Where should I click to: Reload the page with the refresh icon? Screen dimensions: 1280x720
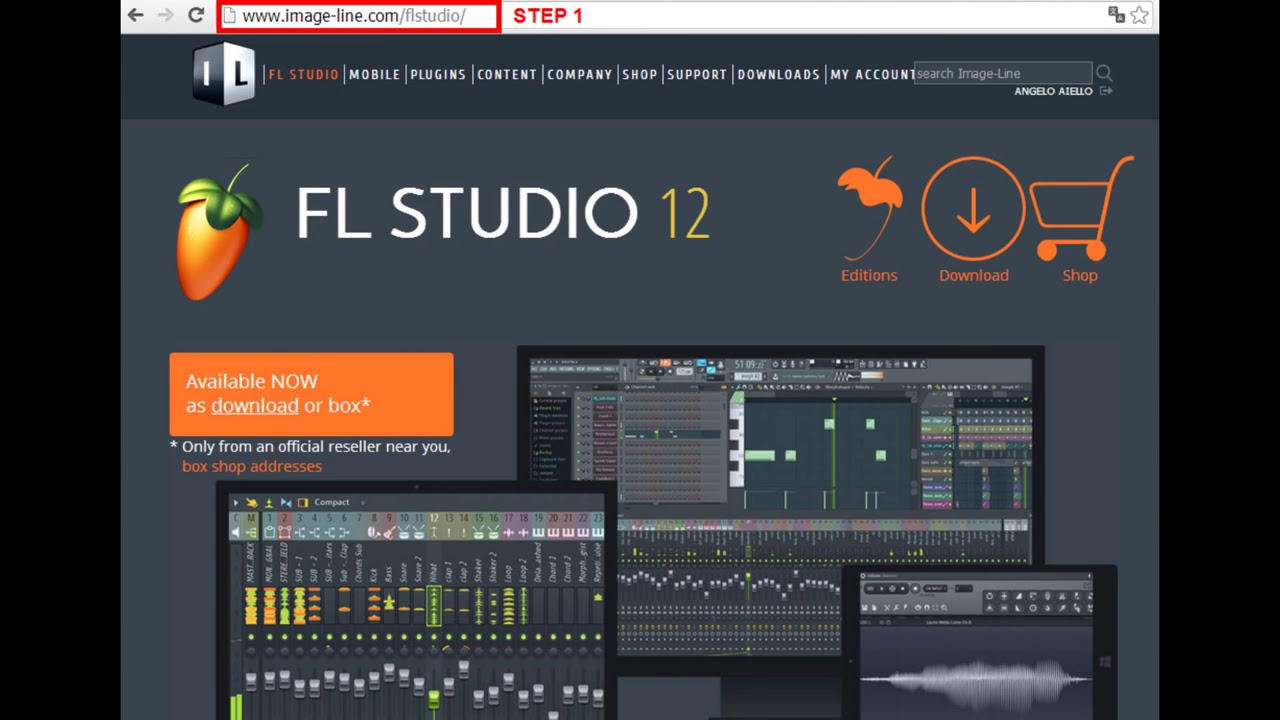pos(196,15)
